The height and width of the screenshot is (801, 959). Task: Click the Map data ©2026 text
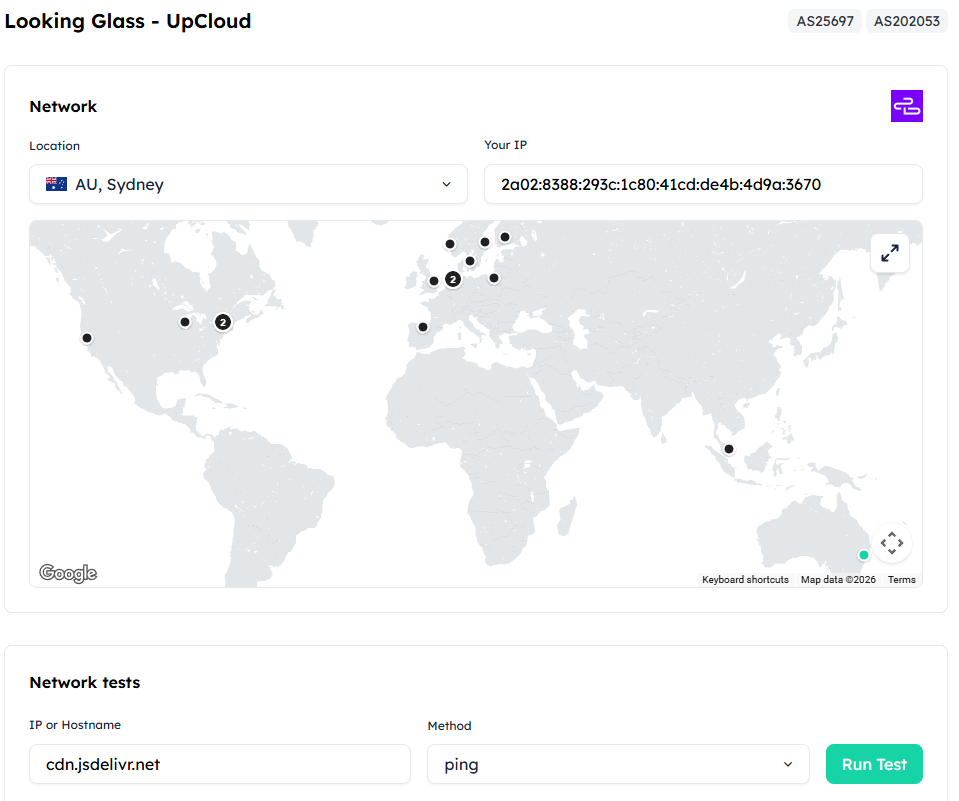(838, 580)
